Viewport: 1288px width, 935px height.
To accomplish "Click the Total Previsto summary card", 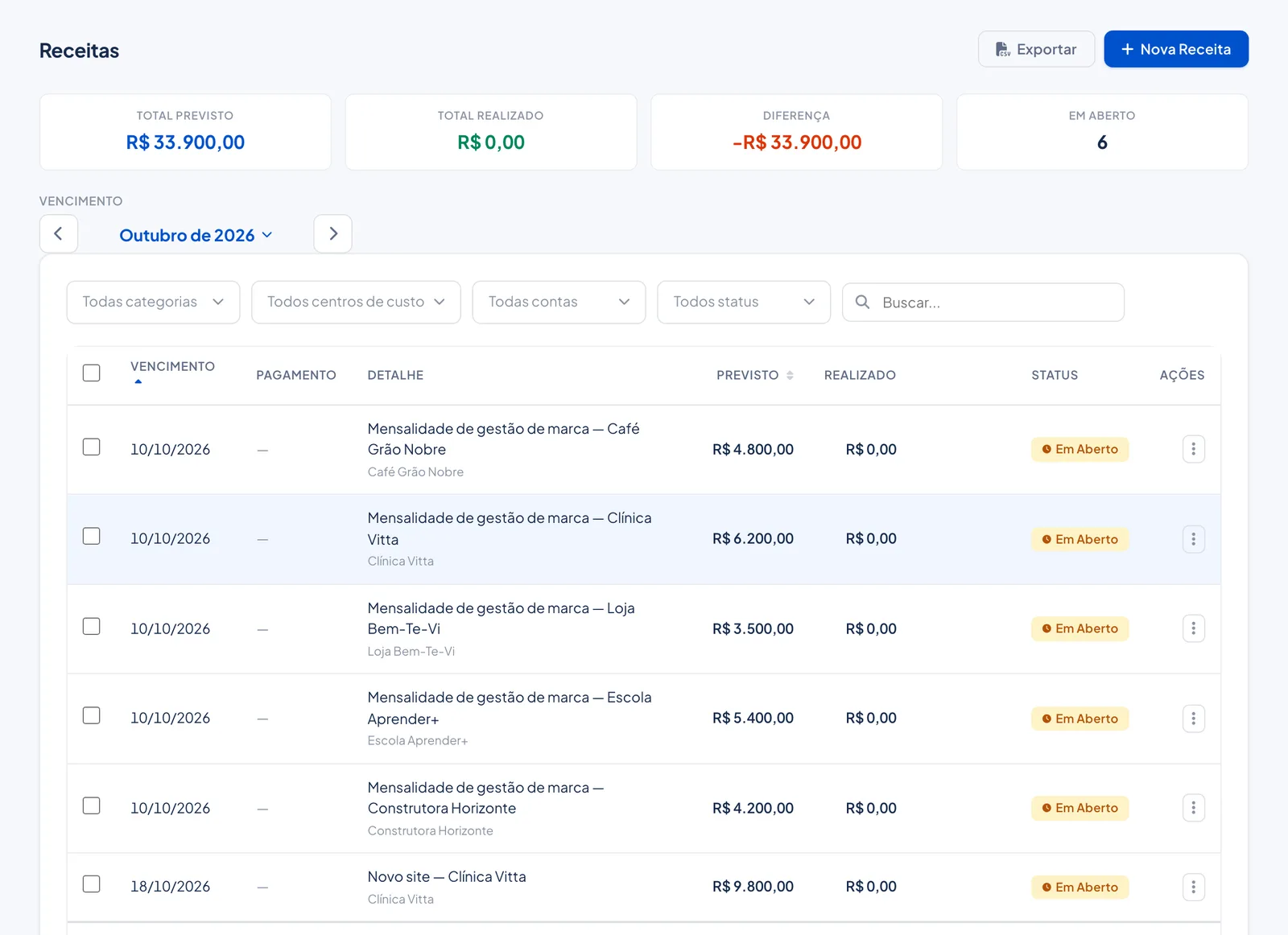I will [x=185, y=132].
